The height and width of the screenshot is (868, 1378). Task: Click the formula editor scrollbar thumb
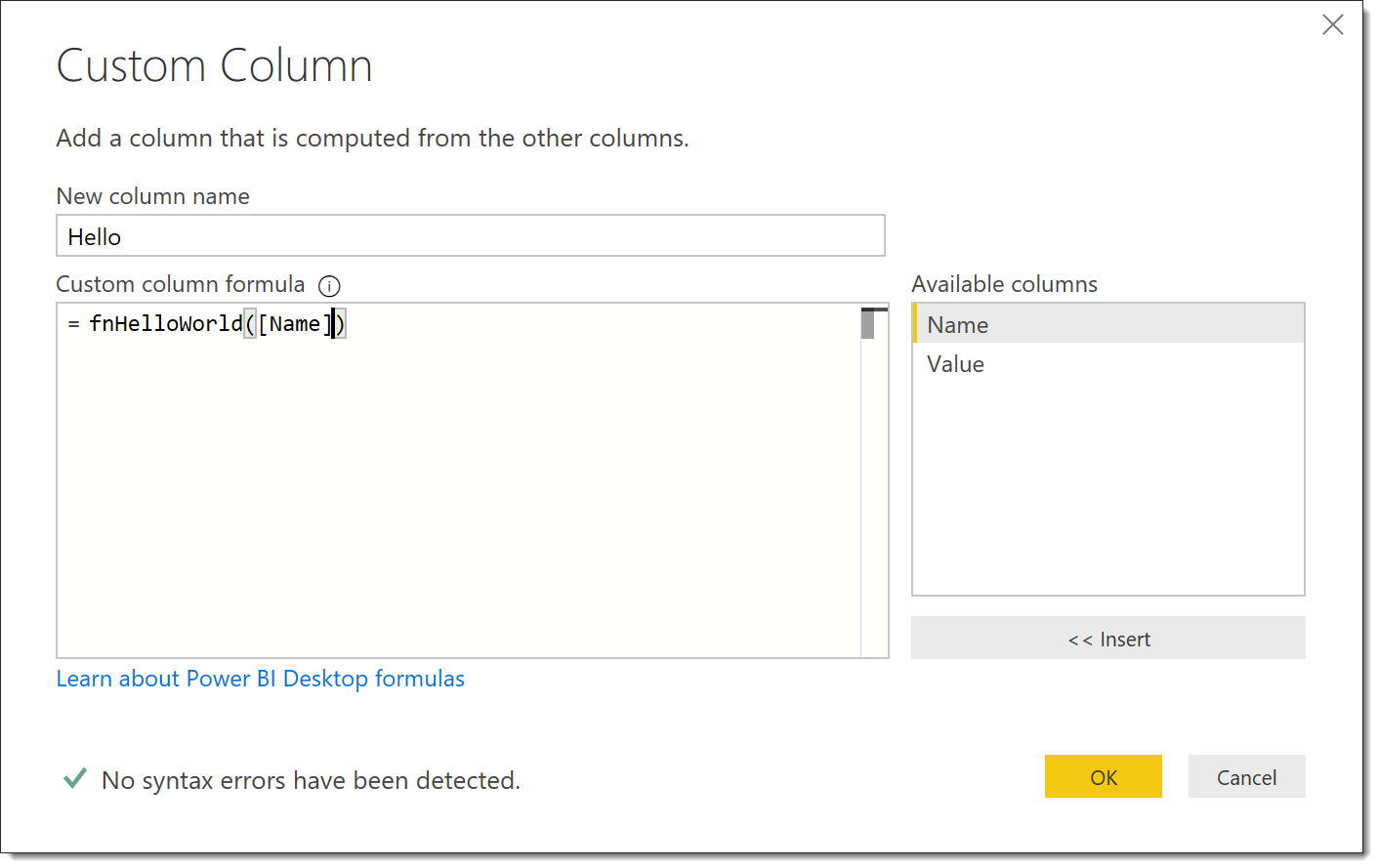(867, 323)
